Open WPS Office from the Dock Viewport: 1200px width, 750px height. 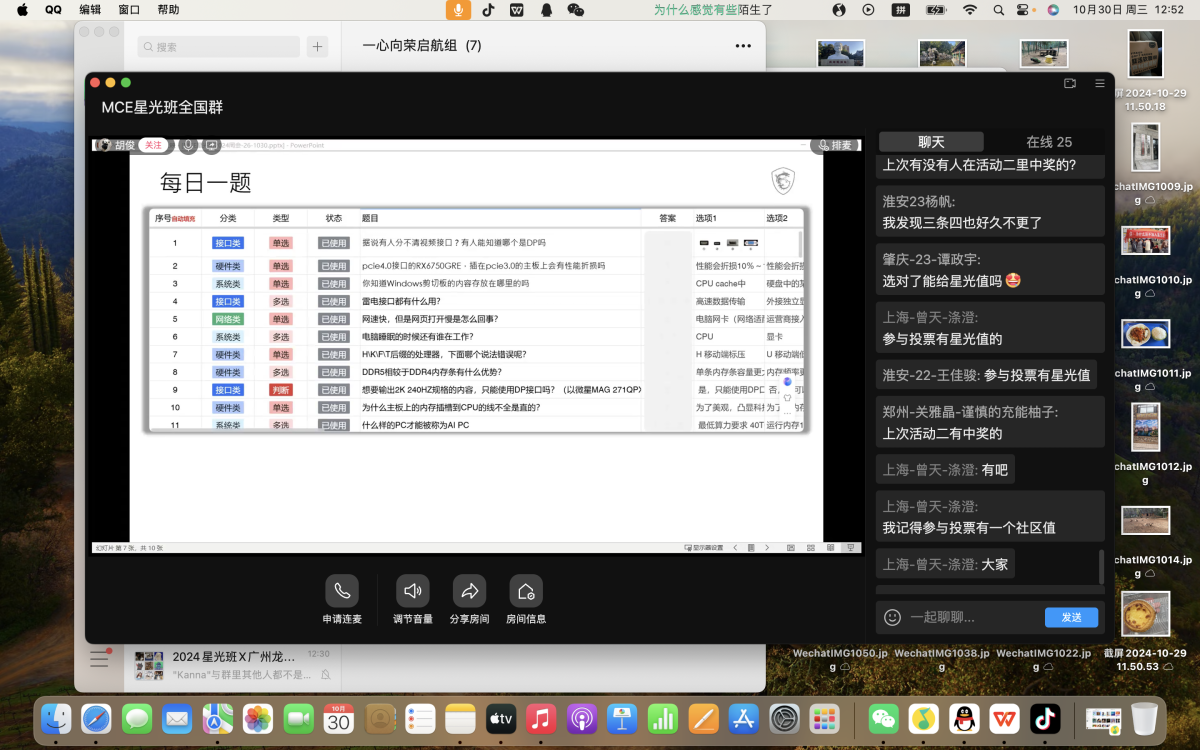coord(1003,718)
